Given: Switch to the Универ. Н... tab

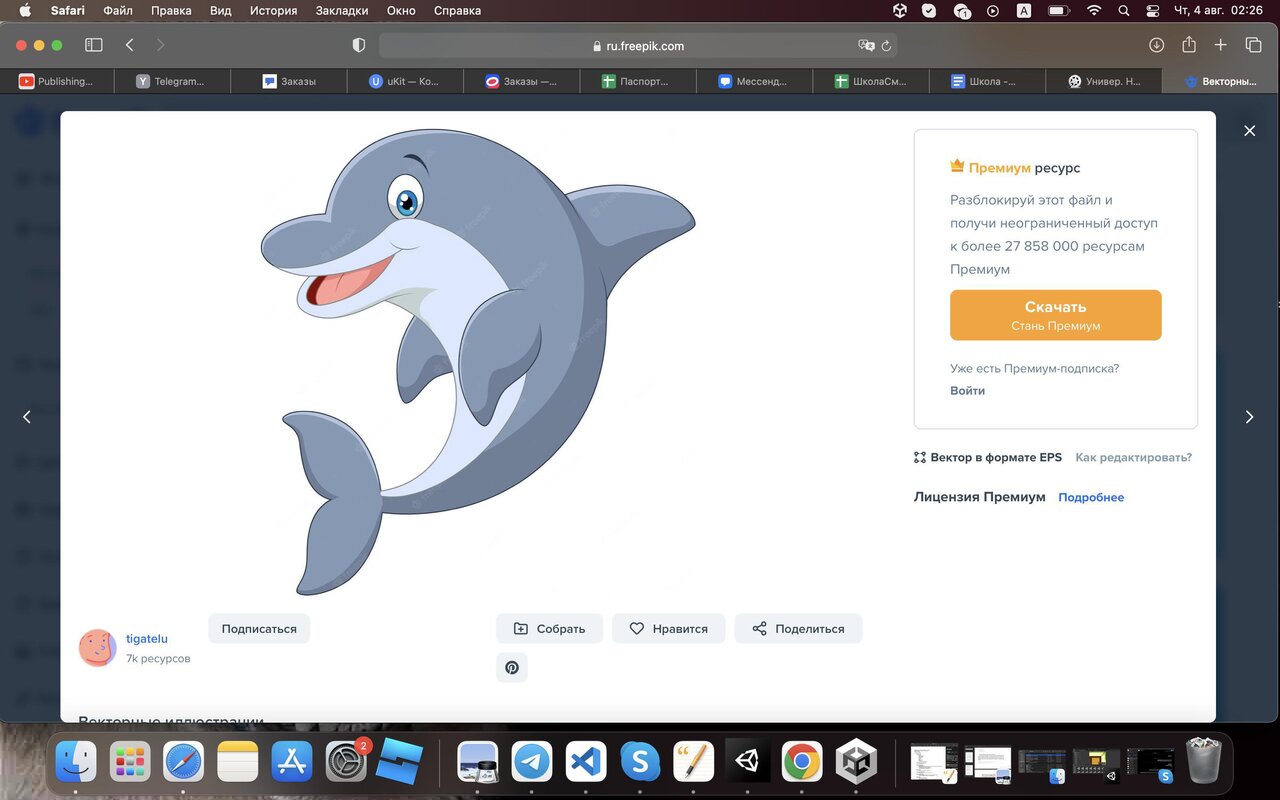Looking at the screenshot, I should [1104, 81].
